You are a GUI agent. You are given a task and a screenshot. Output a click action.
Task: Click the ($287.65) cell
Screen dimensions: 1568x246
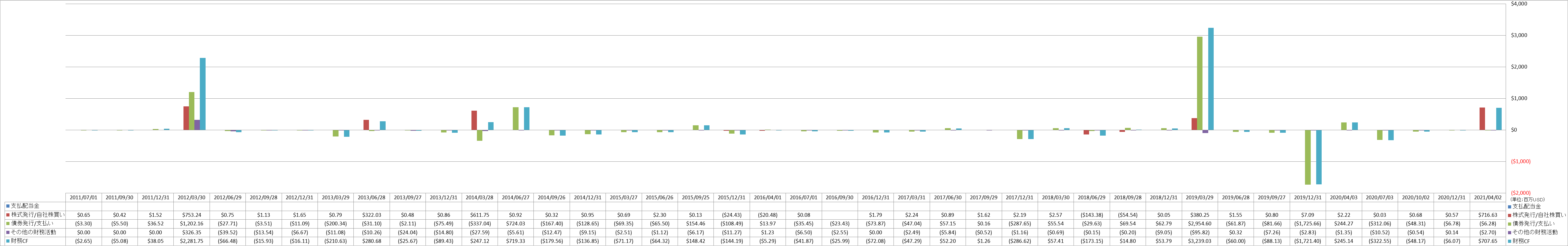(x=1020, y=224)
